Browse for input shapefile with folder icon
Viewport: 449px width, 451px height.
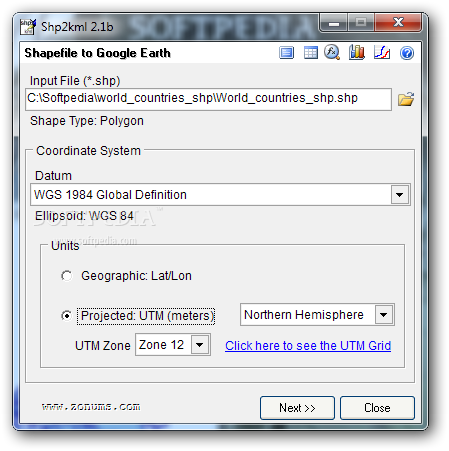pyautogui.click(x=406, y=99)
